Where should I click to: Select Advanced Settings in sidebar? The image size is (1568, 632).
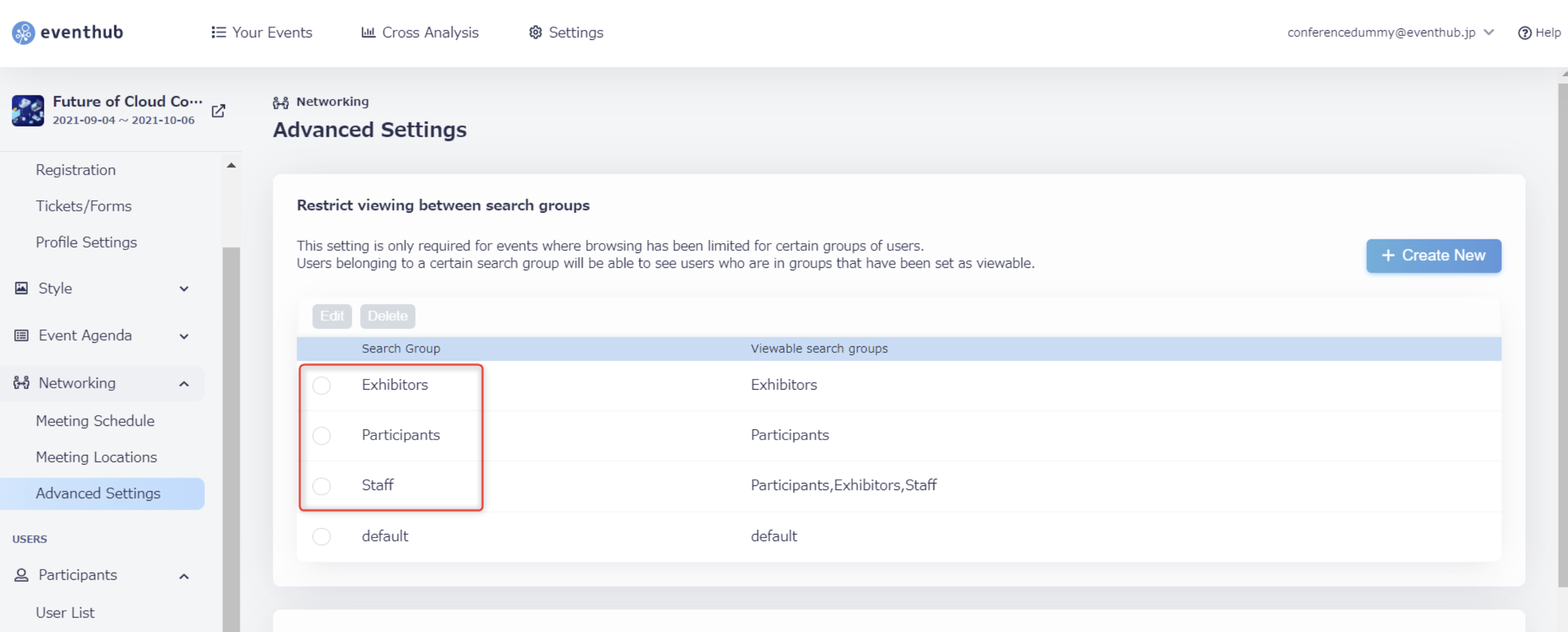(x=102, y=494)
